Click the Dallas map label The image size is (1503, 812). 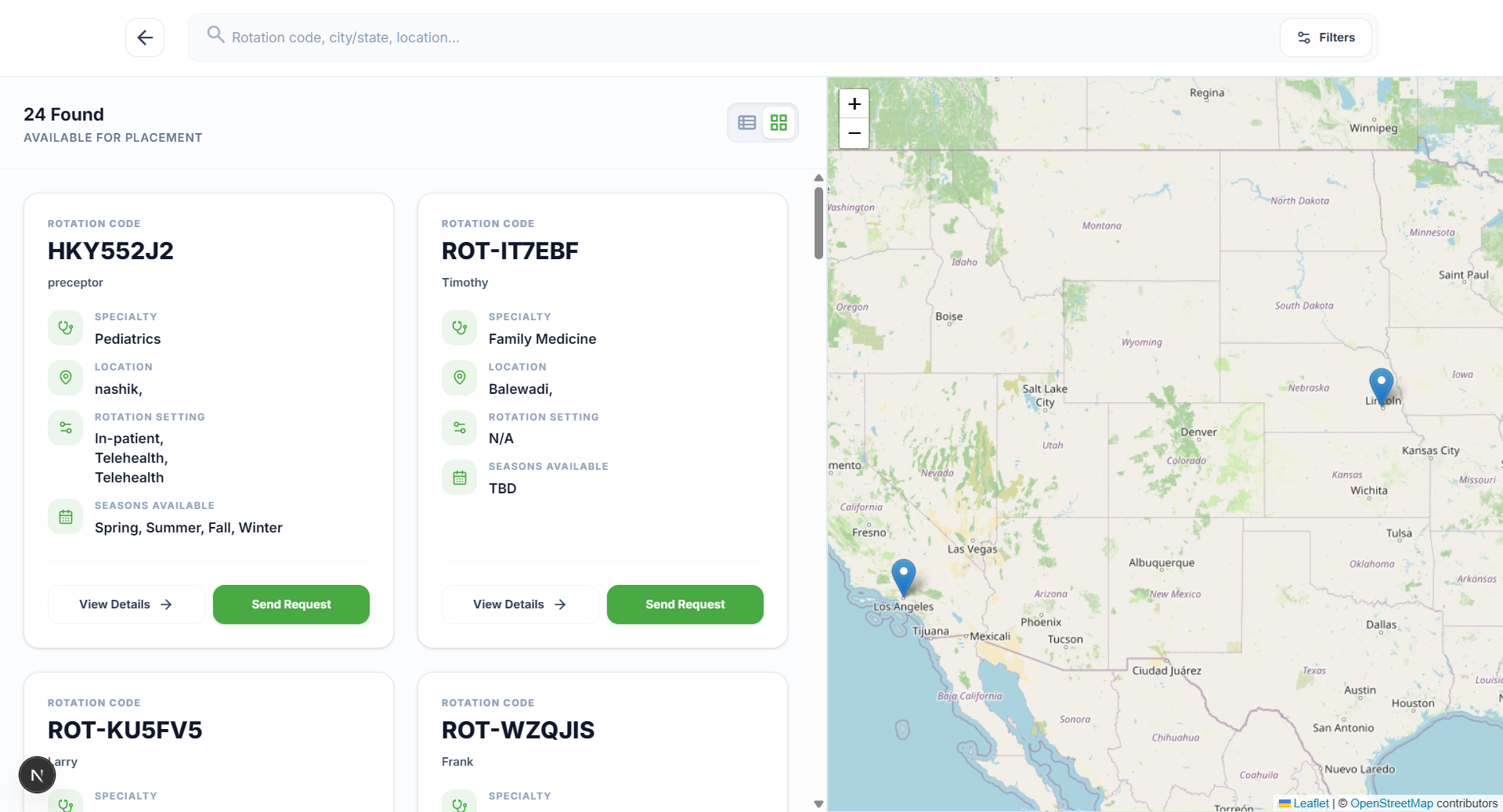[x=1381, y=625]
